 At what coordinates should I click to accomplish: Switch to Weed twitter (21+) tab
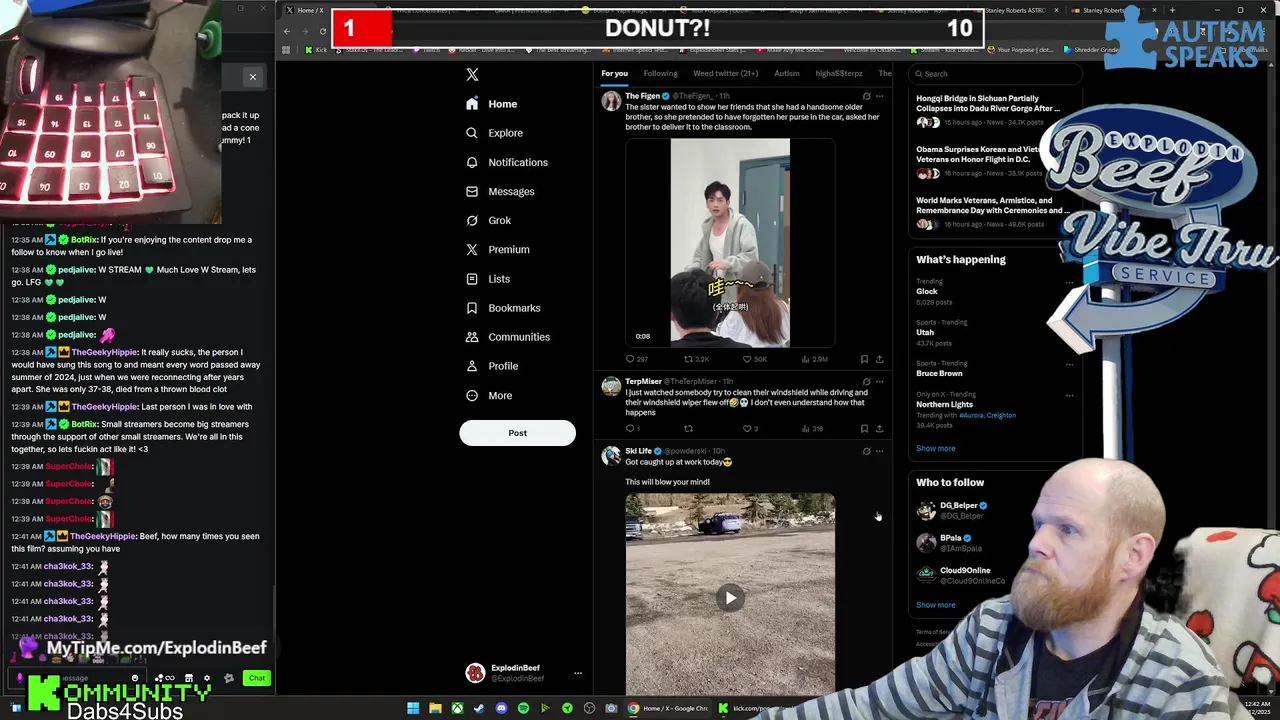tap(725, 73)
